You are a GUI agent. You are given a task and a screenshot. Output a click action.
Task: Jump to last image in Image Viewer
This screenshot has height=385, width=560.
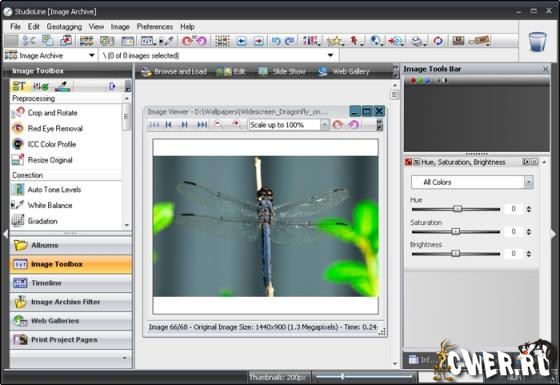click(x=202, y=125)
